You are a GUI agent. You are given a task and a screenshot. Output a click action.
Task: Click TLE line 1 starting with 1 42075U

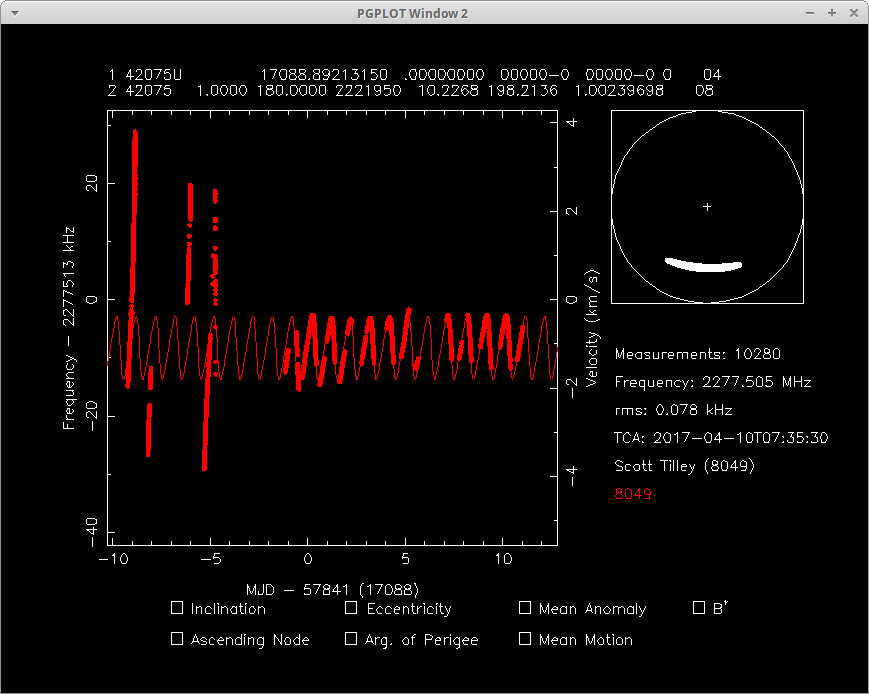pyautogui.click(x=415, y=74)
